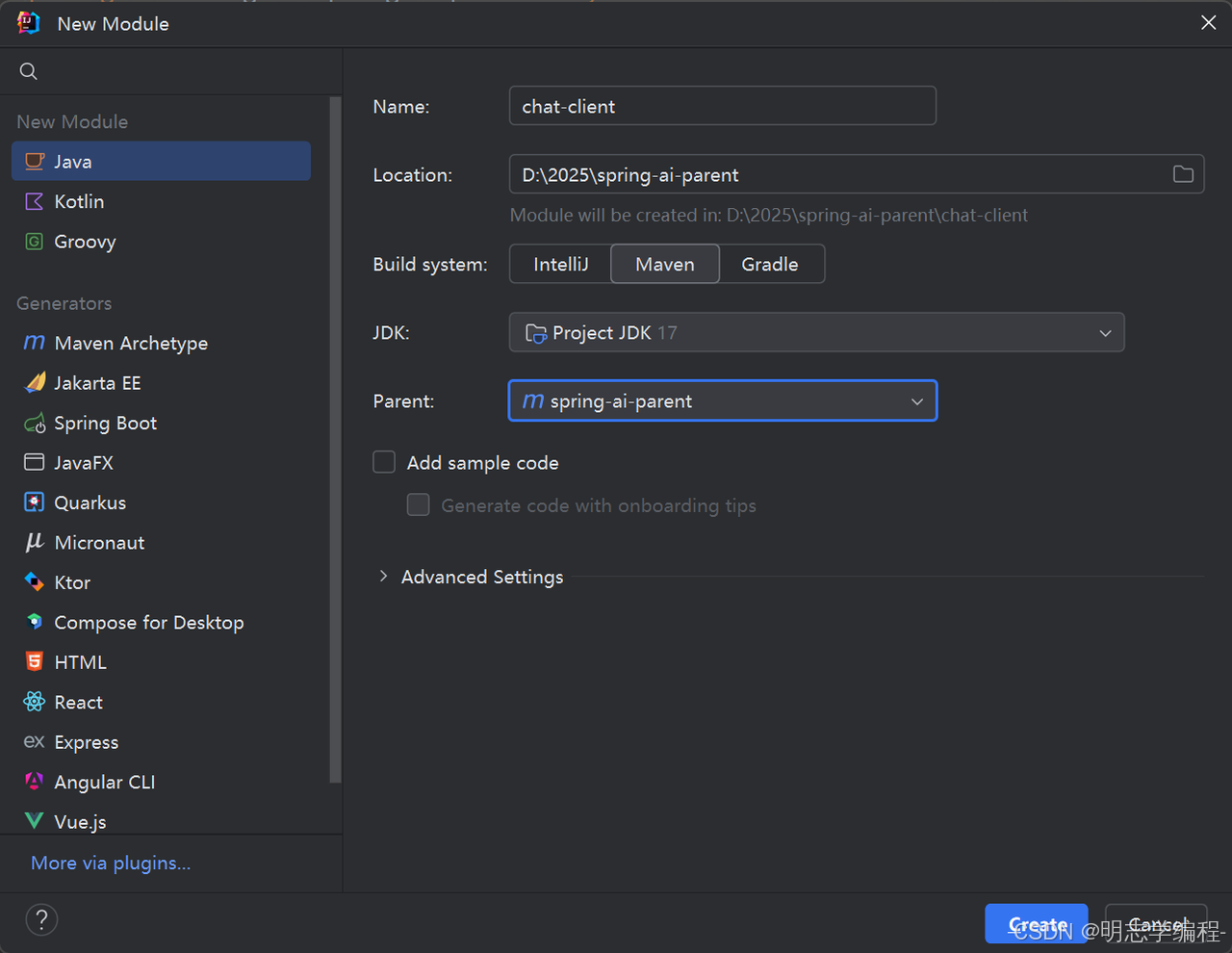Click the JavaFX window icon
Screen dimensions: 1232x953
click(35, 463)
